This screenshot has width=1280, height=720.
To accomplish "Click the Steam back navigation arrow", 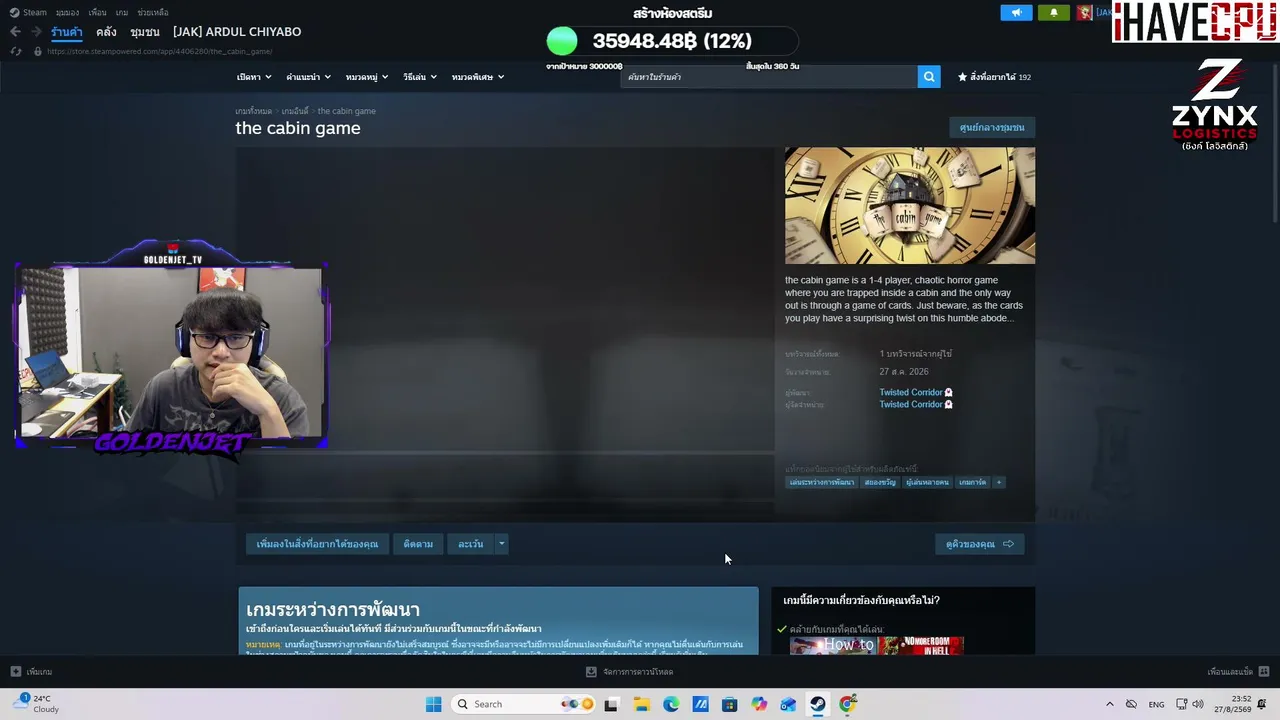I will [15, 32].
